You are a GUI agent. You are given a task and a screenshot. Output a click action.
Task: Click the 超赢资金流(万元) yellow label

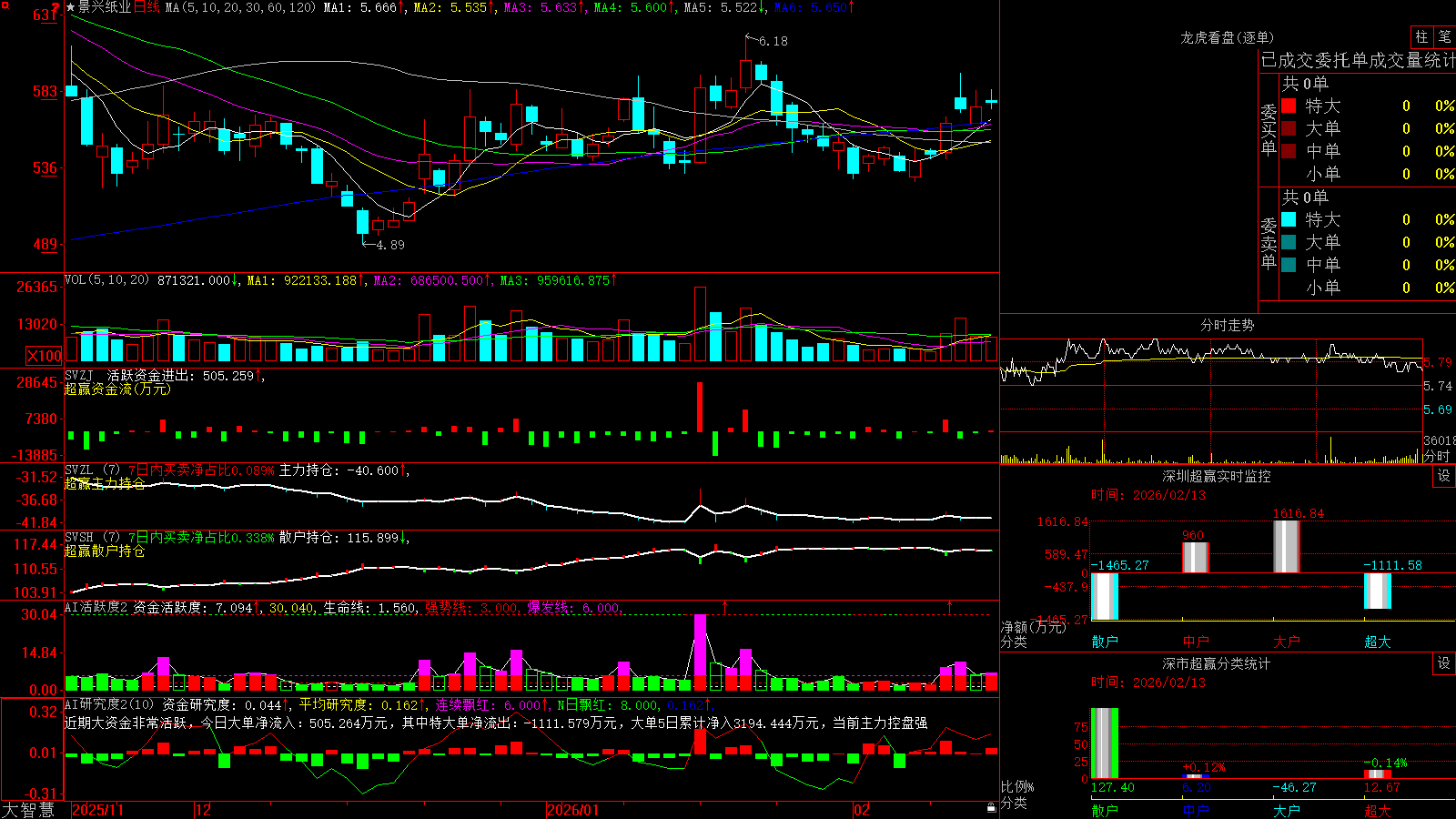click(117, 389)
